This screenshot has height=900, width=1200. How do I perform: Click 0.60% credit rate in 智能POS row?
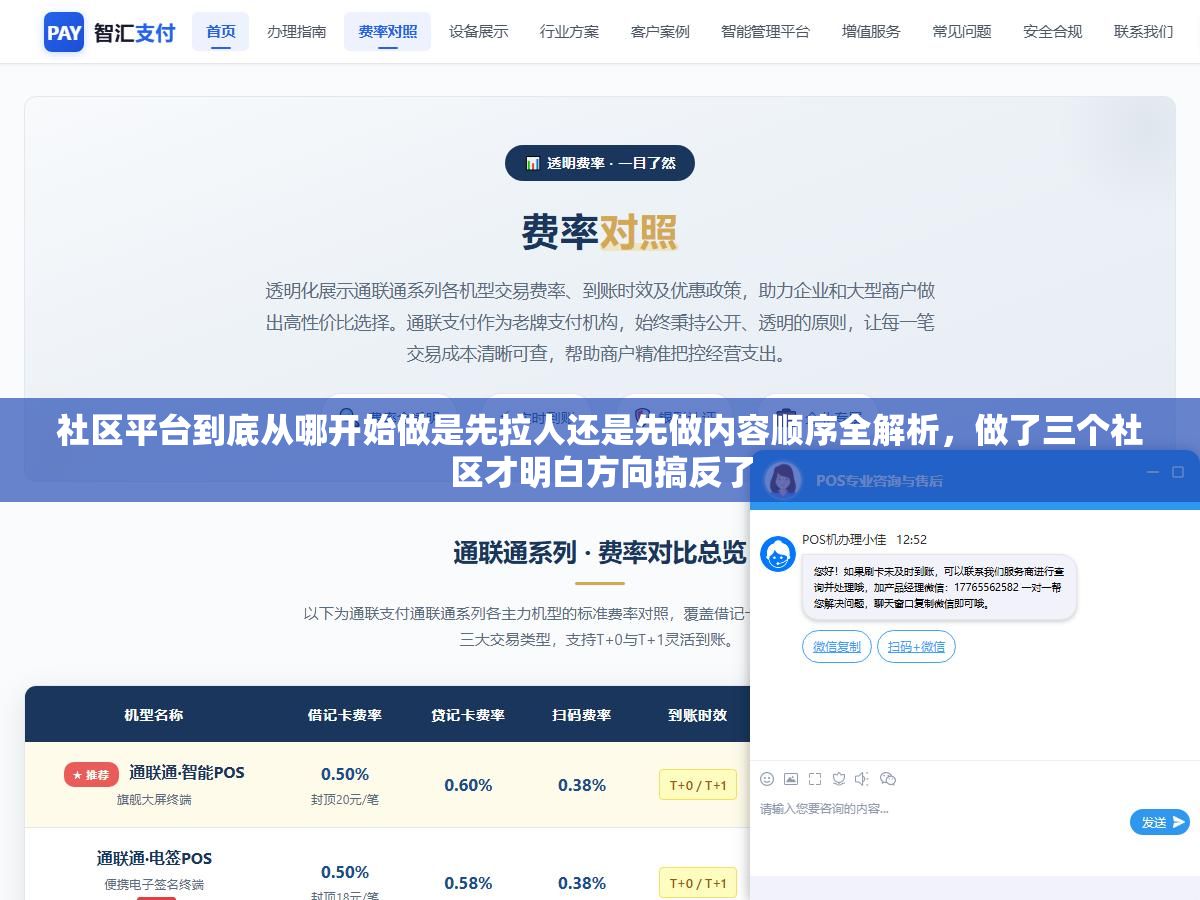(x=468, y=785)
